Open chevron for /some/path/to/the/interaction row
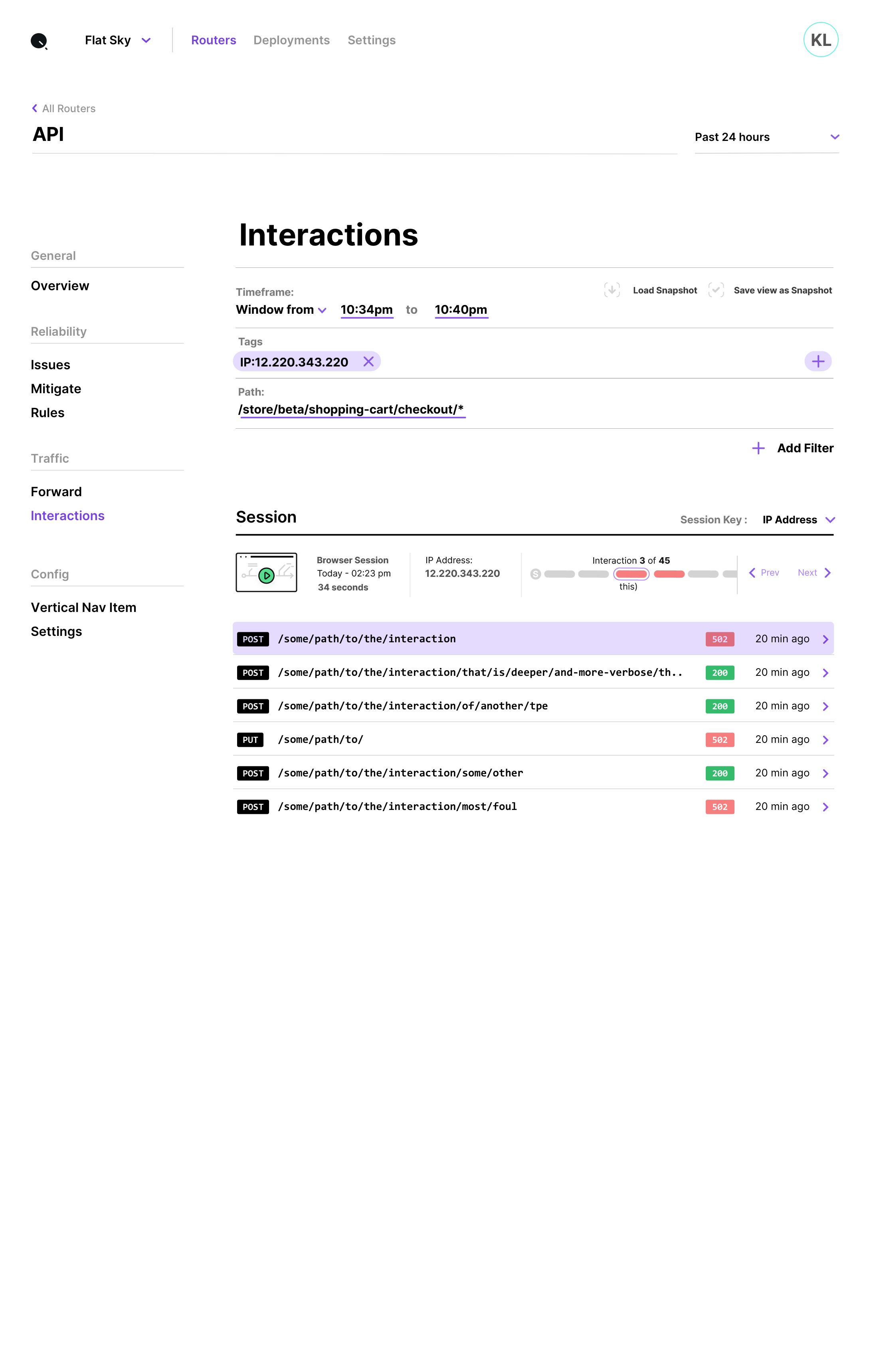The width and height of the screenshot is (869, 1372). 825,639
